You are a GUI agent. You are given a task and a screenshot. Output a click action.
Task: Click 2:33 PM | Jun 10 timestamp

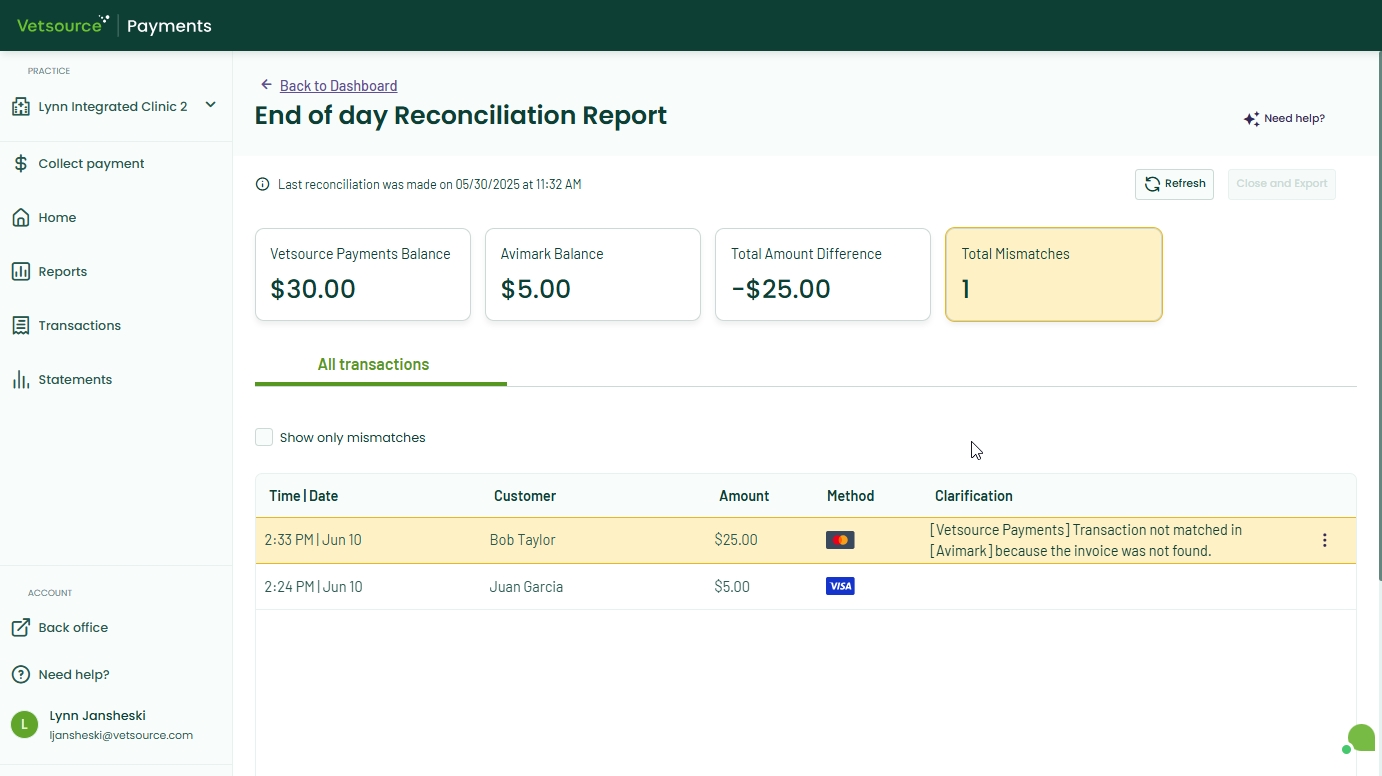tap(313, 540)
